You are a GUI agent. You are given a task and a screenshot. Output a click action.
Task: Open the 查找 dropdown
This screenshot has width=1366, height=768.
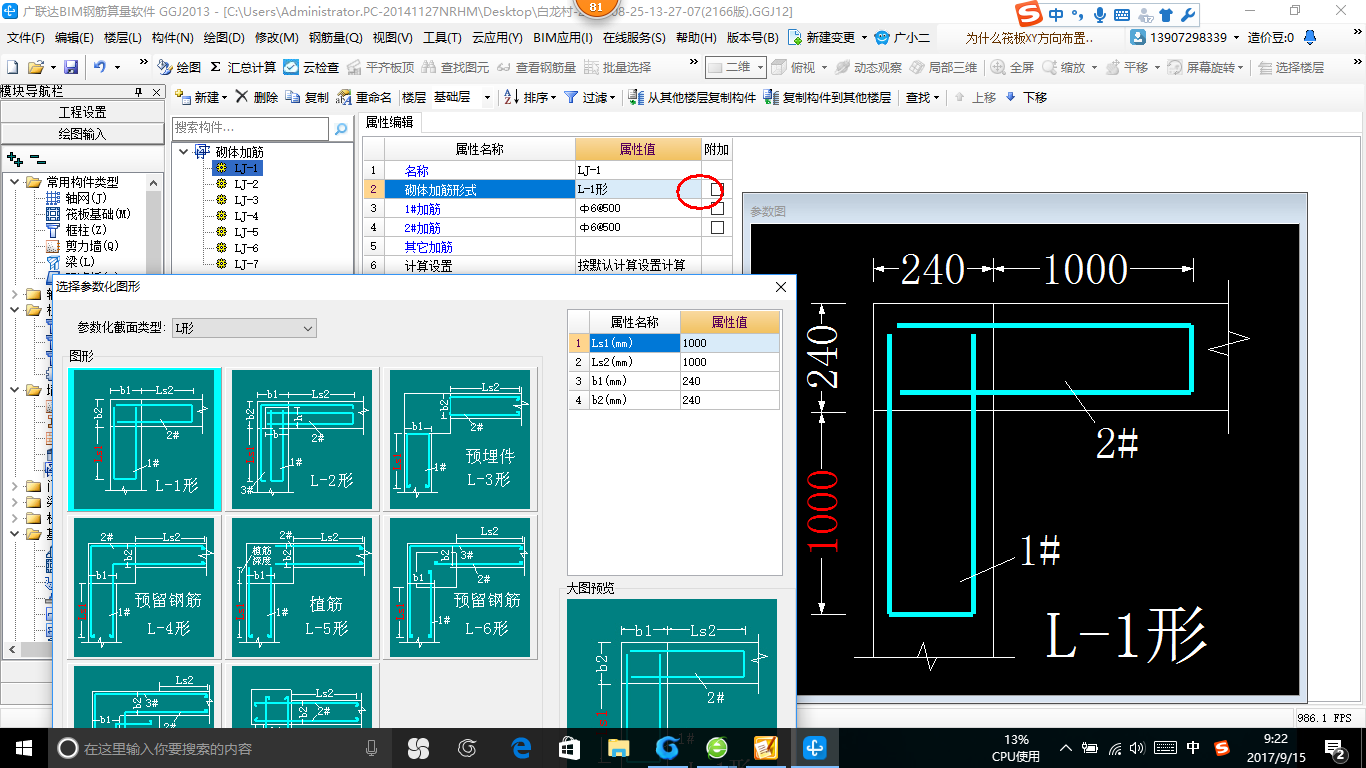pos(936,97)
